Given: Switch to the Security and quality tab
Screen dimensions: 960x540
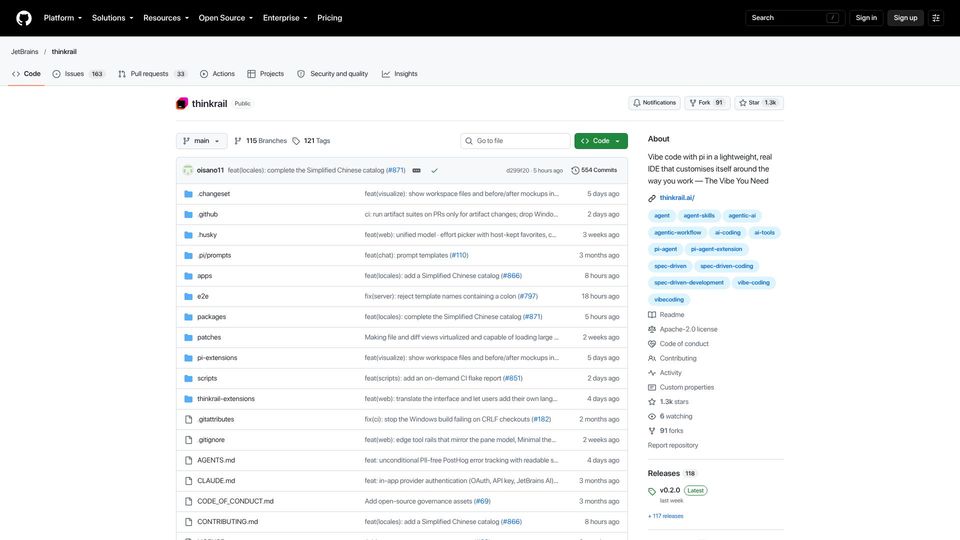Looking at the screenshot, I should point(332,74).
